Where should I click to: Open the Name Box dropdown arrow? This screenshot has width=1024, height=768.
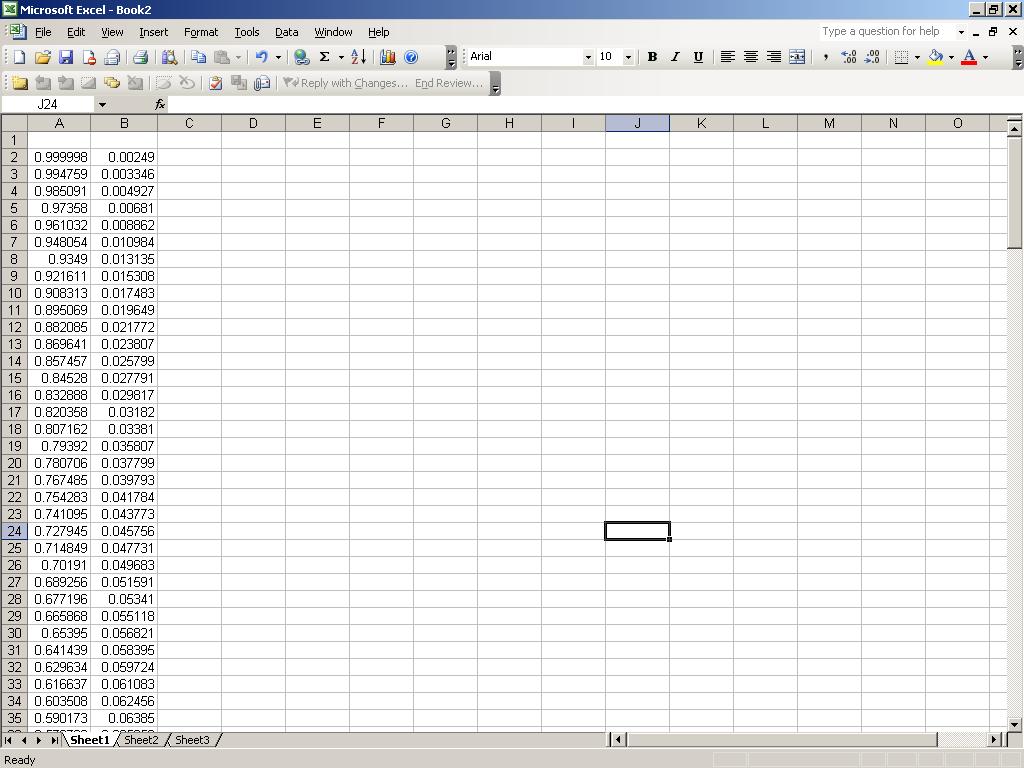102,104
